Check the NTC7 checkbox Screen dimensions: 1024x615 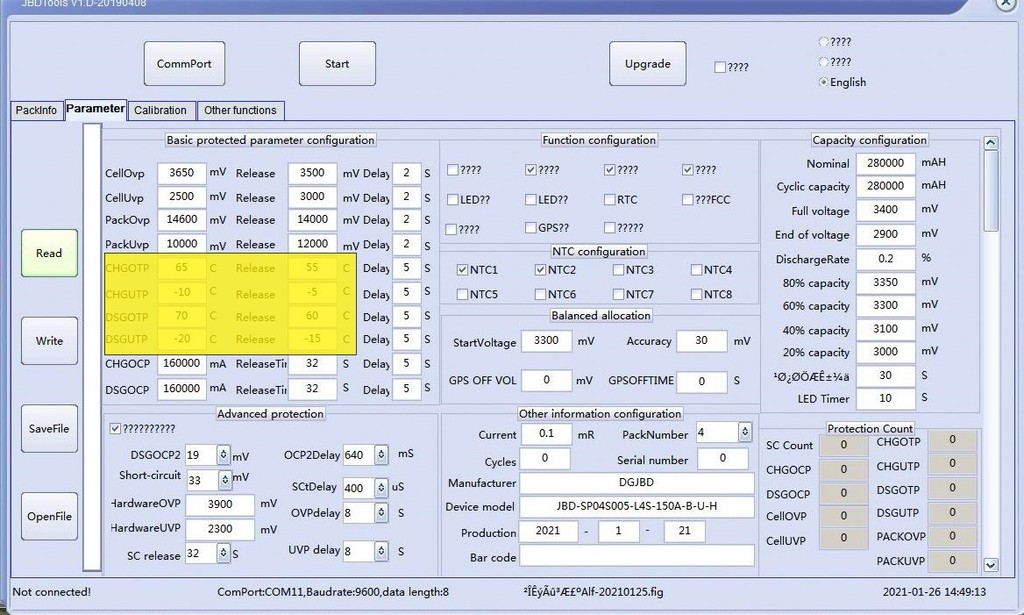tap(618, 294)
